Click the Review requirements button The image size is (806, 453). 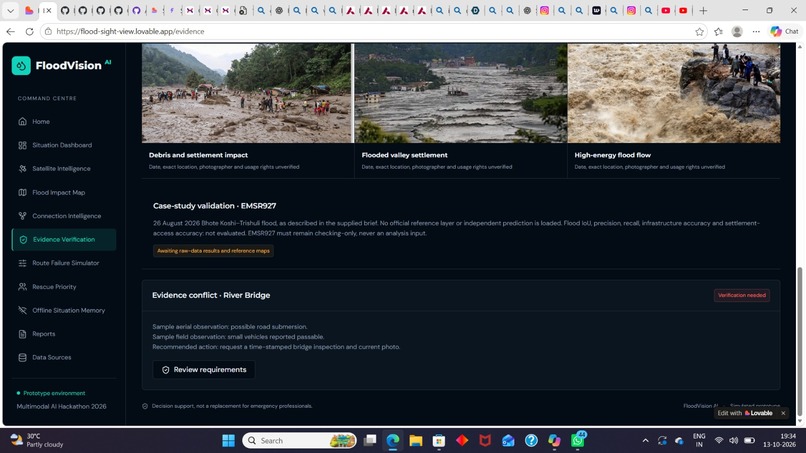coord(204,370)
